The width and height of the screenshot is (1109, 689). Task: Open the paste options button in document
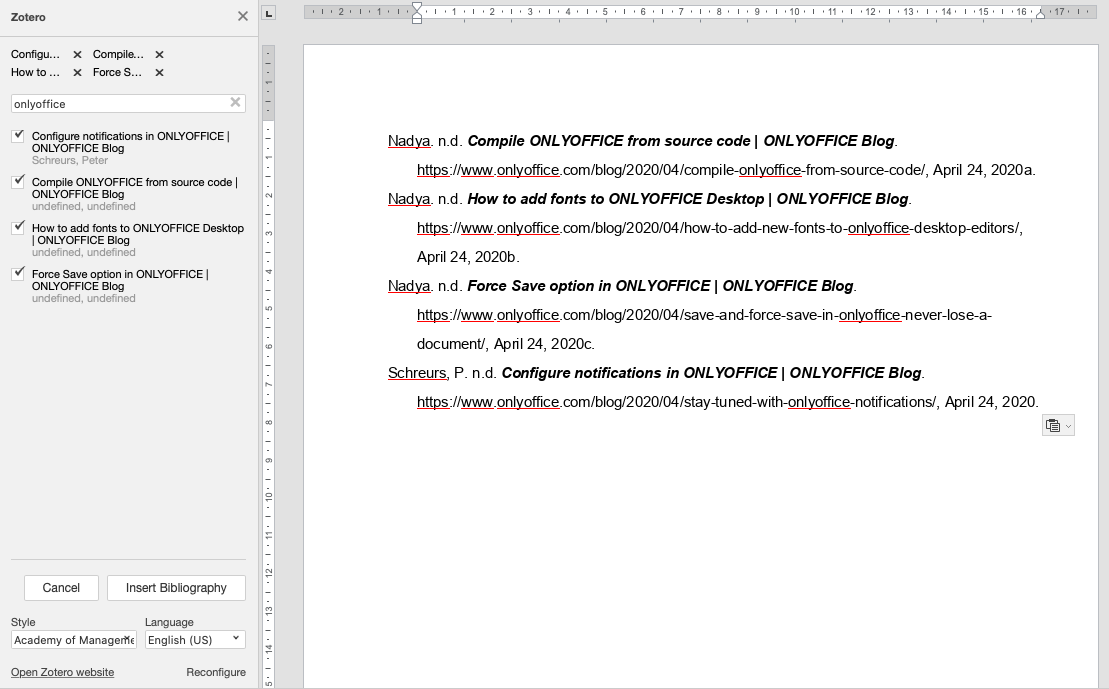click(x=1058, y=425)
